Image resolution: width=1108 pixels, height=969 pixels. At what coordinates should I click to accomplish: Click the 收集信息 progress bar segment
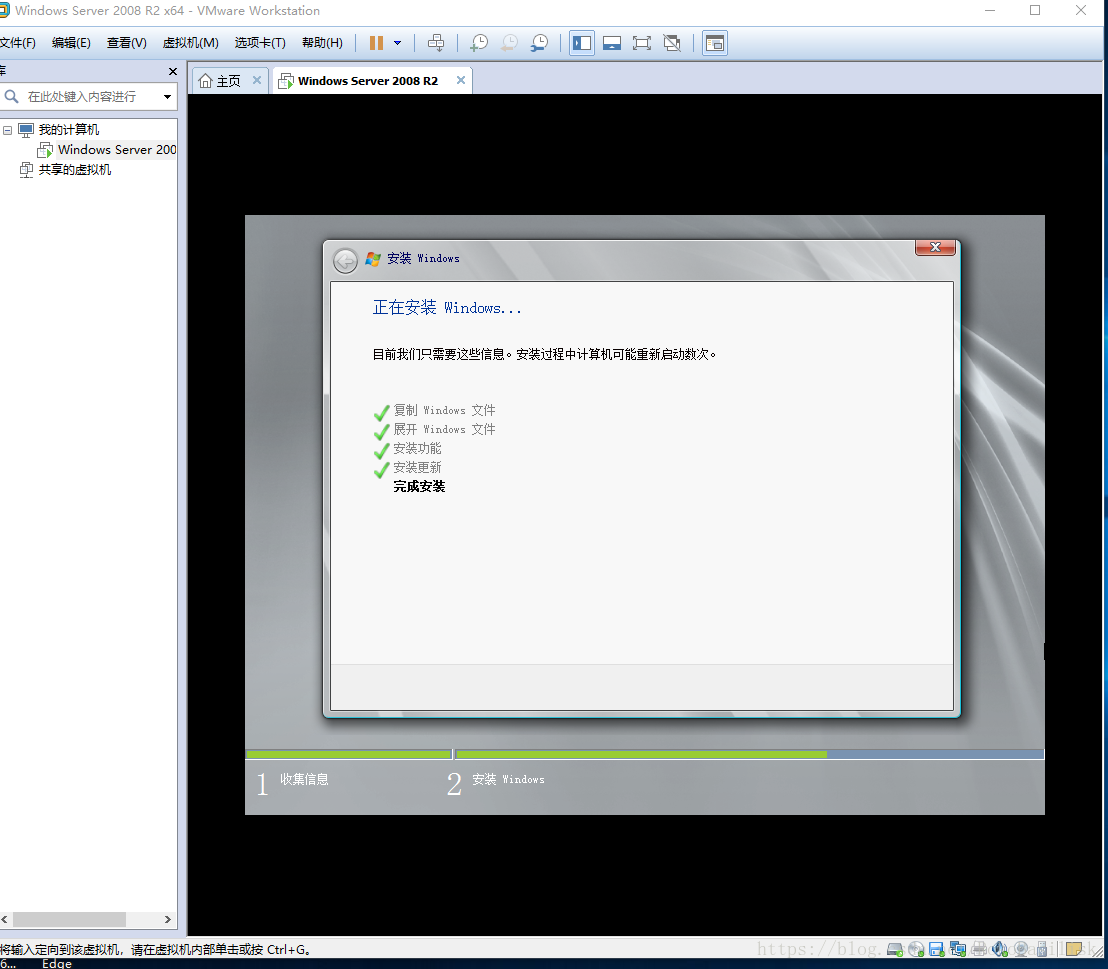click(348, 754)
